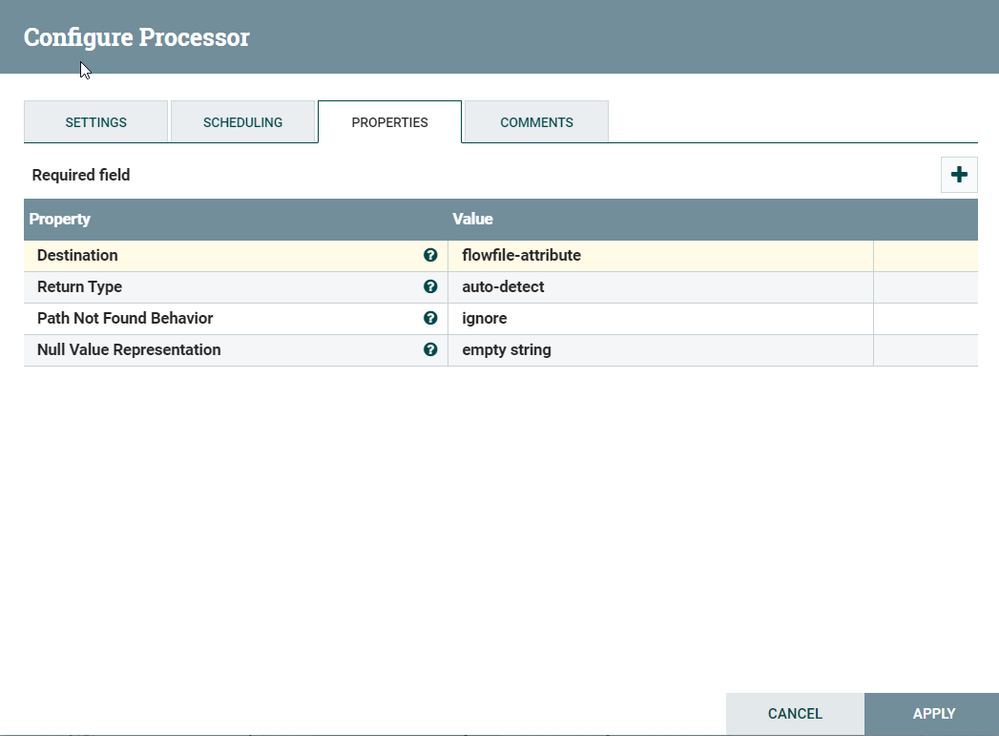Cancel the processor configuration
This screenshot has height=736, width=999.
[794, 714]
